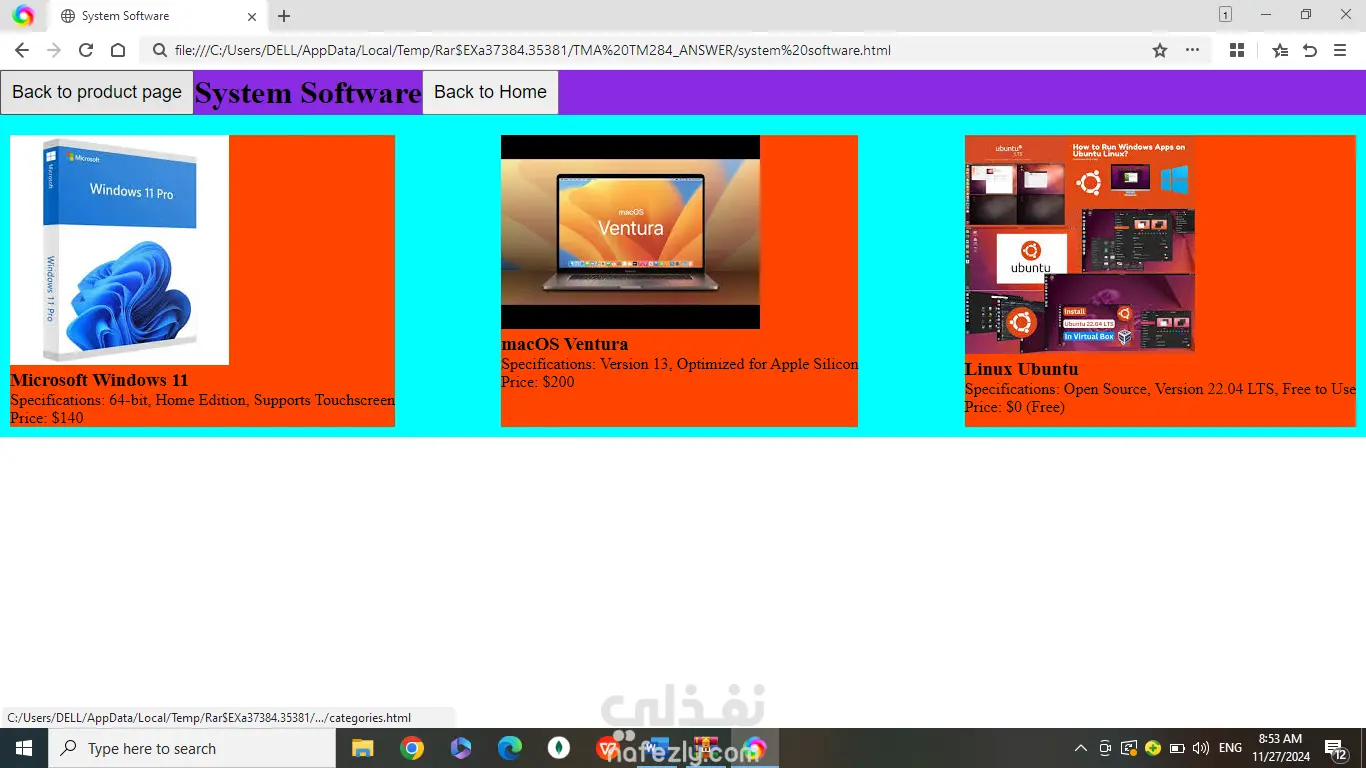Bookmark this page with the star

pyautogui.click(x=1160, y=50)
